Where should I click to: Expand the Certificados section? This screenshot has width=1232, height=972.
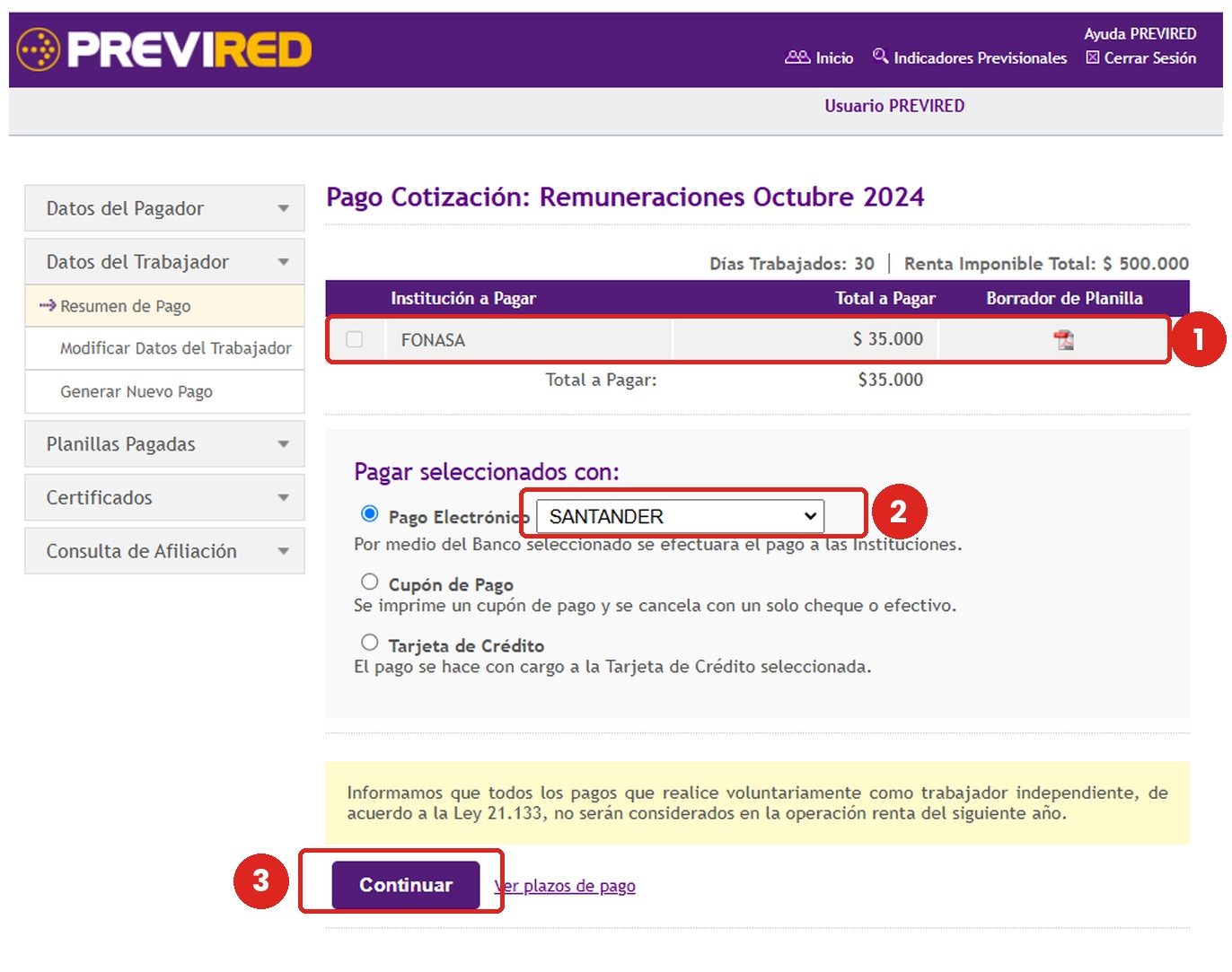point(164,497)
